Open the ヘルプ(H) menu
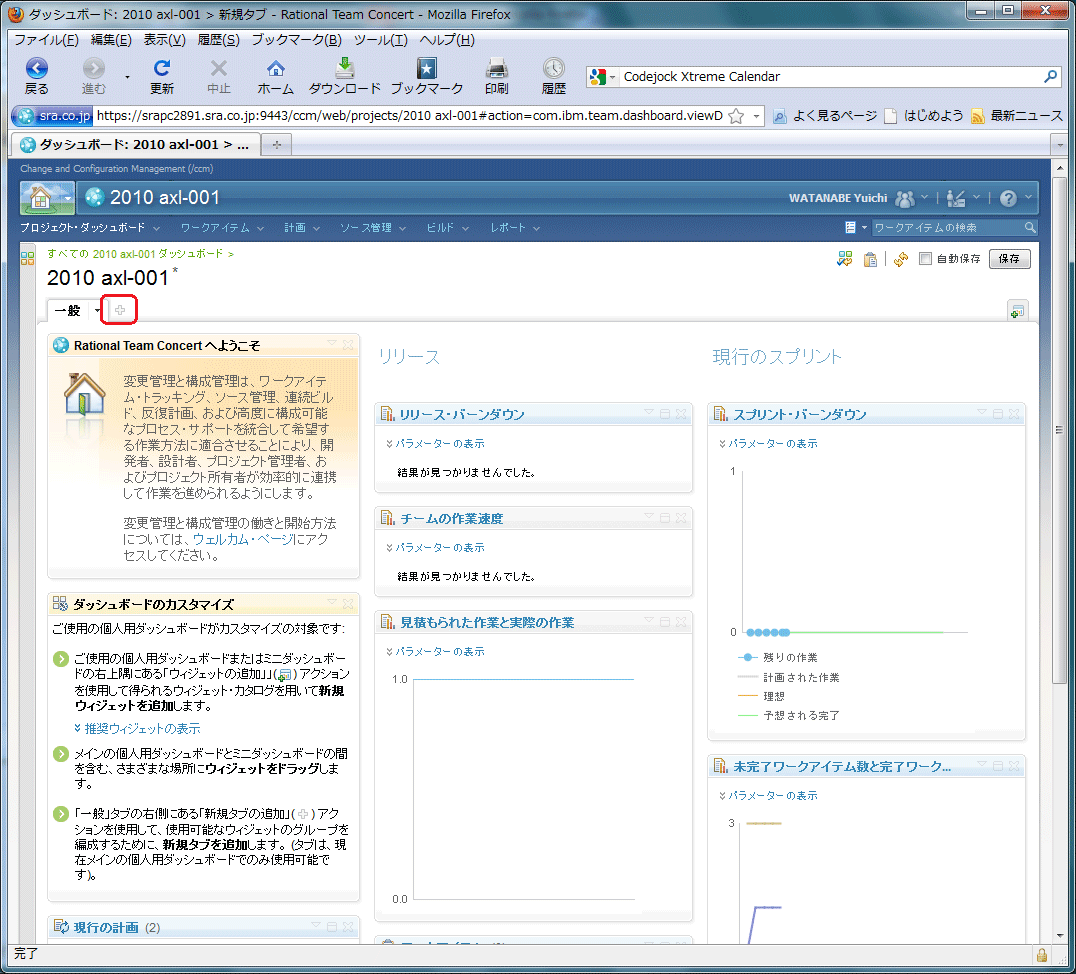The height and width of the screenshot is (974, 1076). point(447,40)
